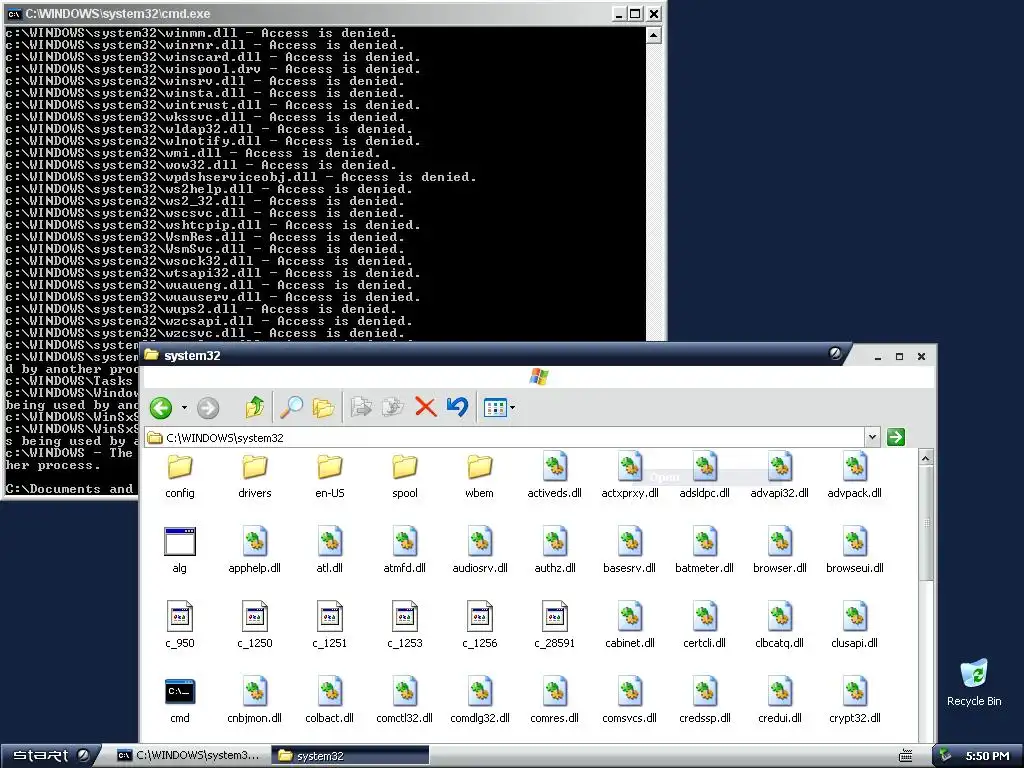
Task: Open the Views toolbar button
Action: pyautogui.click(x=495, y=408)
